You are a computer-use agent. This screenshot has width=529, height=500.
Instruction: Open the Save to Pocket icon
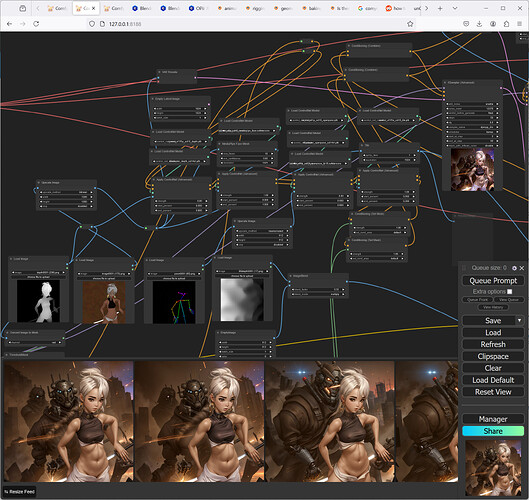pyautogui.click(x=466, y=24)
